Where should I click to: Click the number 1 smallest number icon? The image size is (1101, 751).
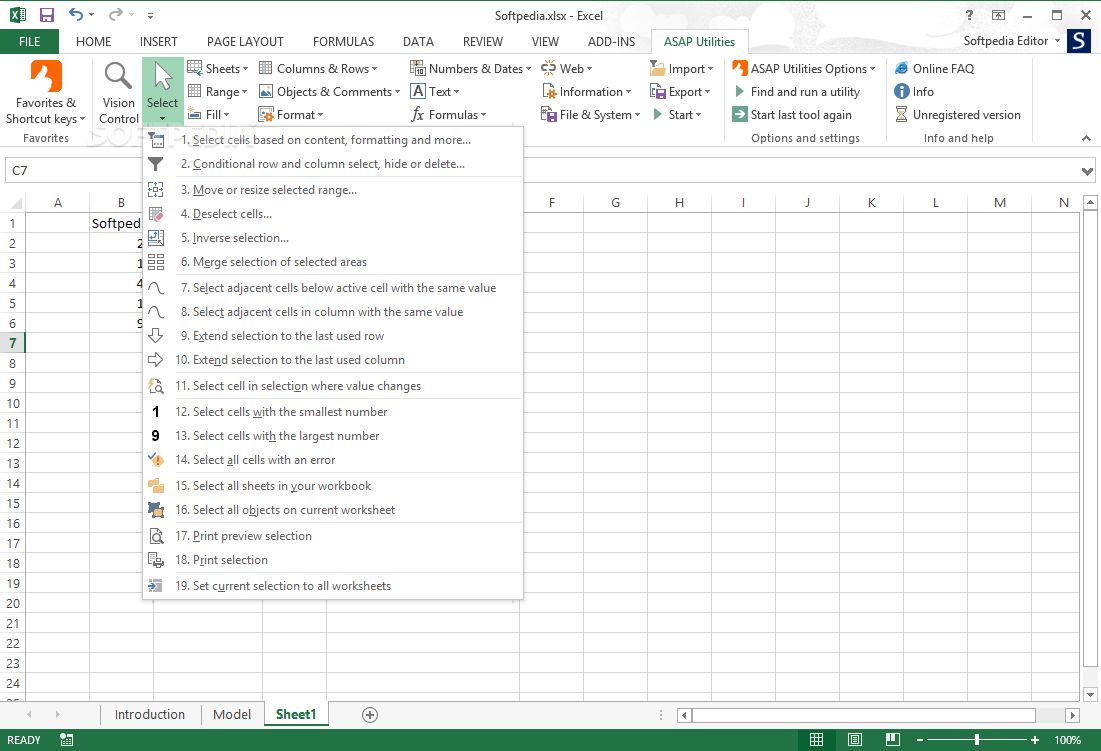tap(156, 412)
